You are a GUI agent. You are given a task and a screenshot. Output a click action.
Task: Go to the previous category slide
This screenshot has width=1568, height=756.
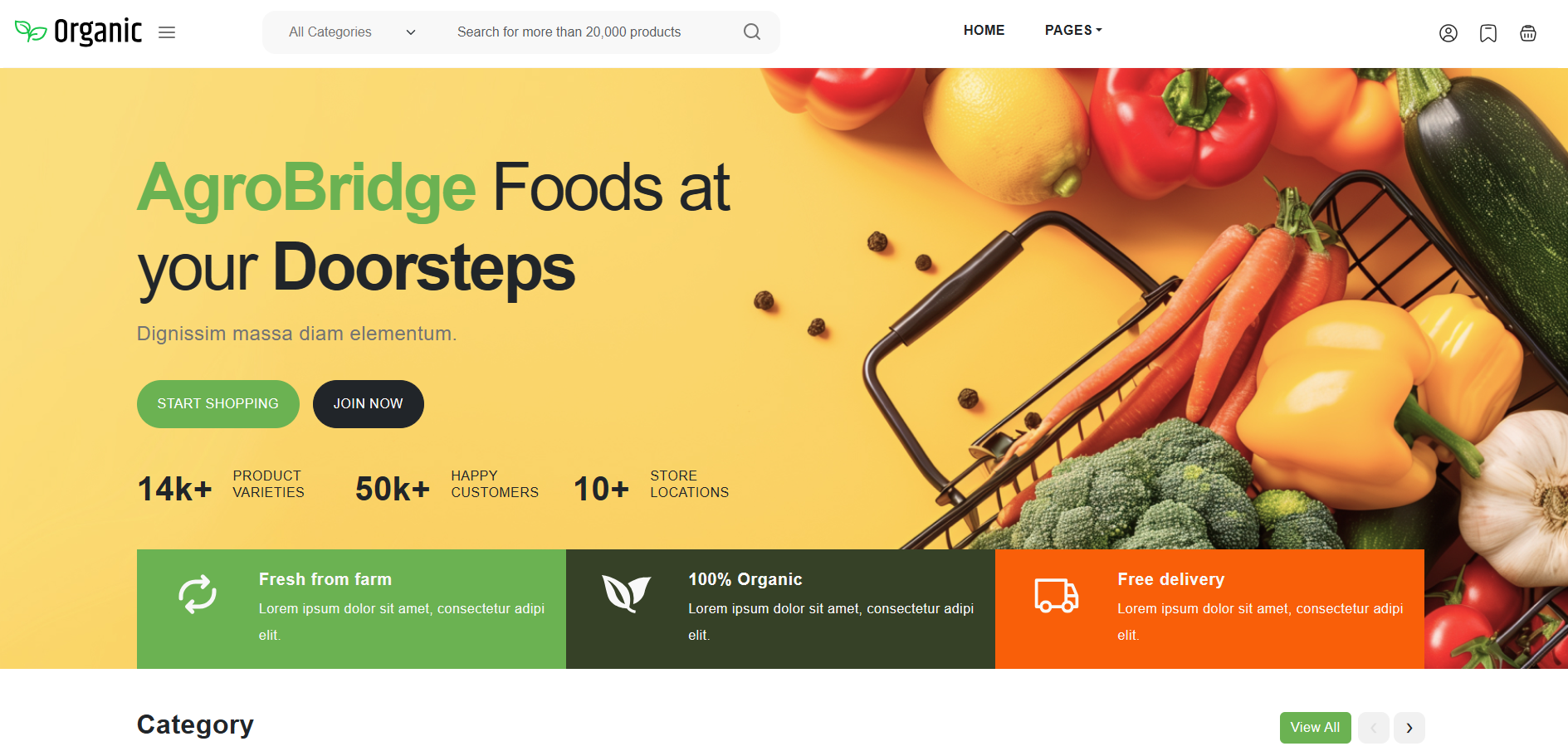(1374, 728)
